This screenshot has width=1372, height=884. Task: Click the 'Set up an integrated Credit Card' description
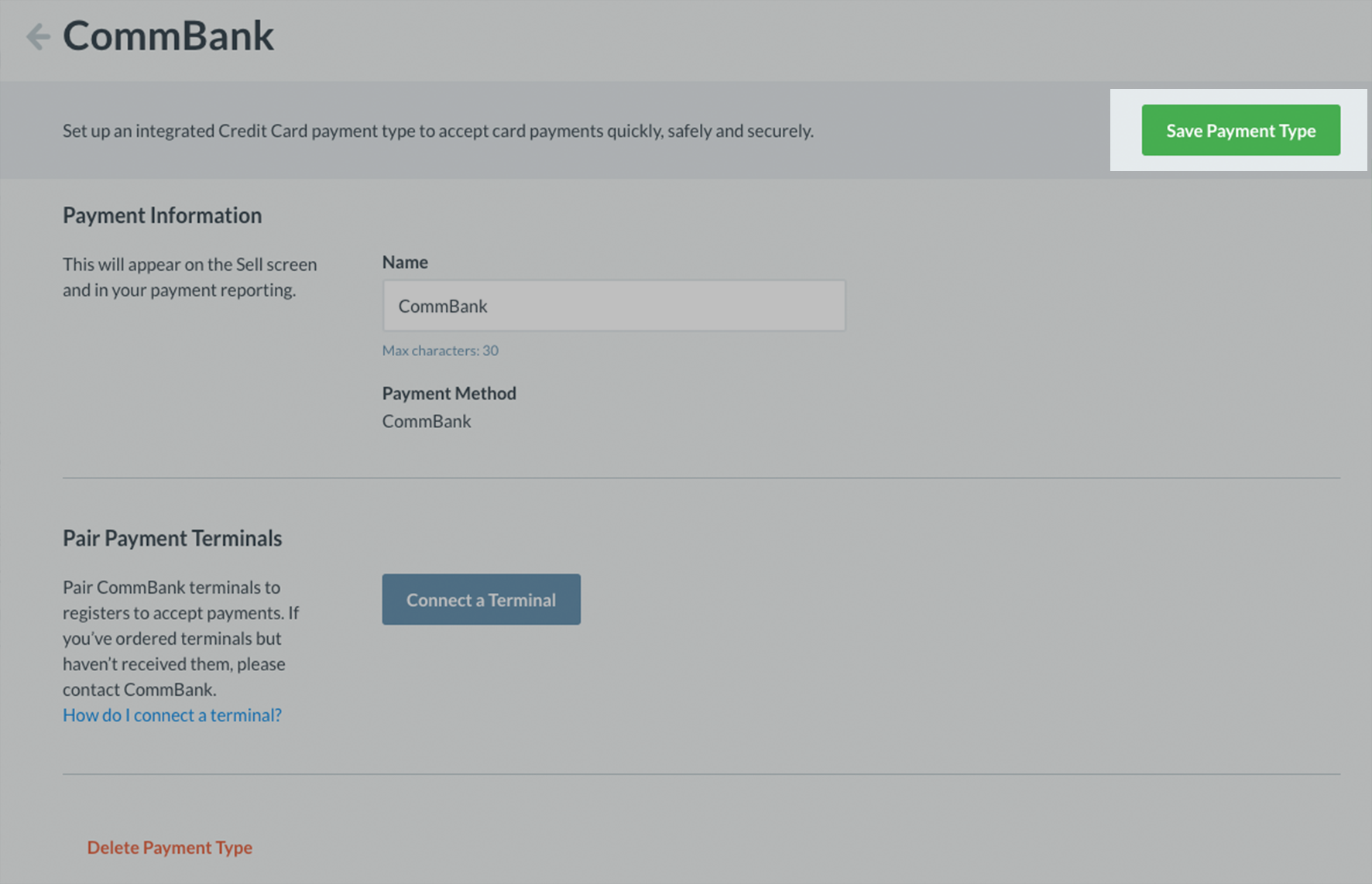tap(437, 131)
